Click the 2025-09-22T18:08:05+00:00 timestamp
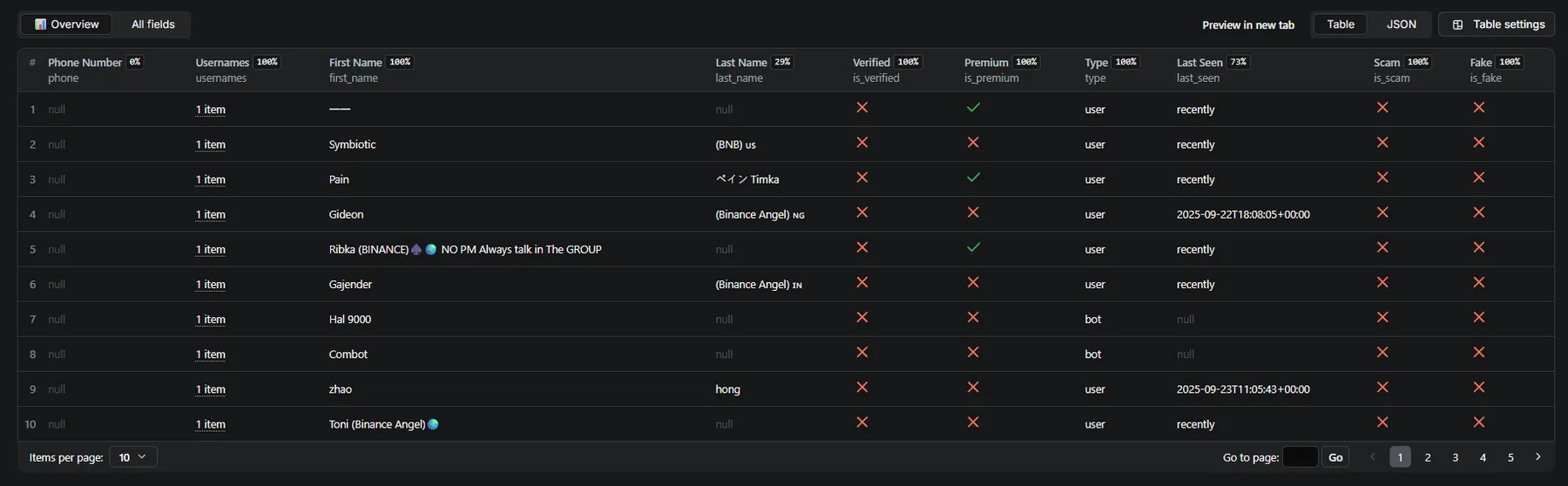Screen dimensions: 1568x486 pos(1243,214)
